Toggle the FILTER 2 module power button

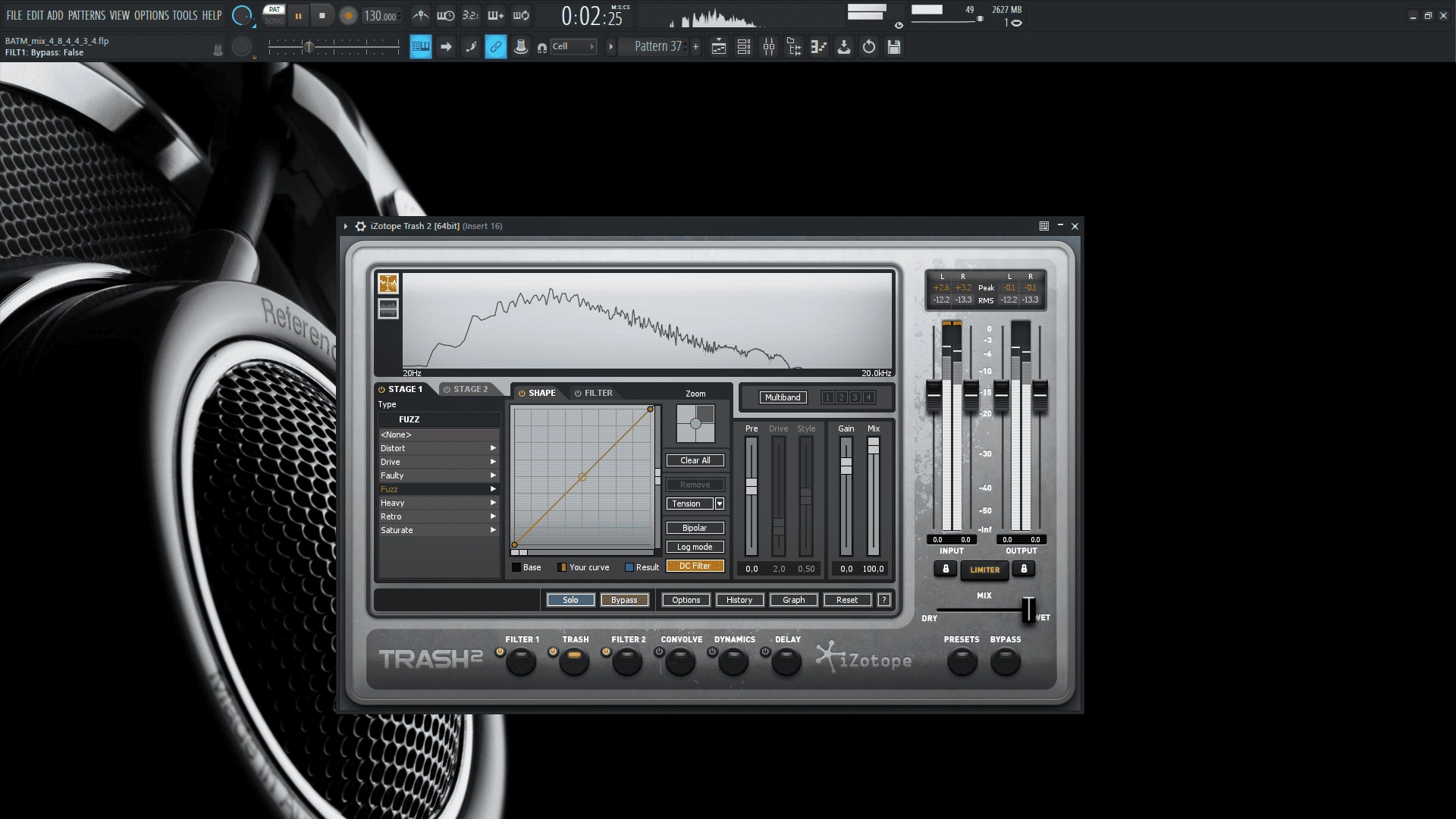coord(606,651)
